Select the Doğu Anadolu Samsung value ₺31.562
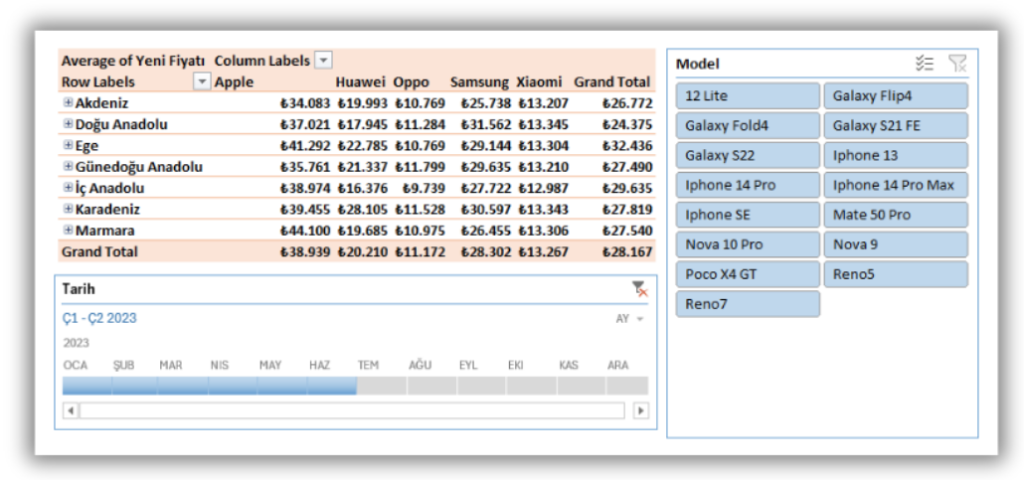Image resolution: width=1024 pixels, height=480 pixels. 485,124
